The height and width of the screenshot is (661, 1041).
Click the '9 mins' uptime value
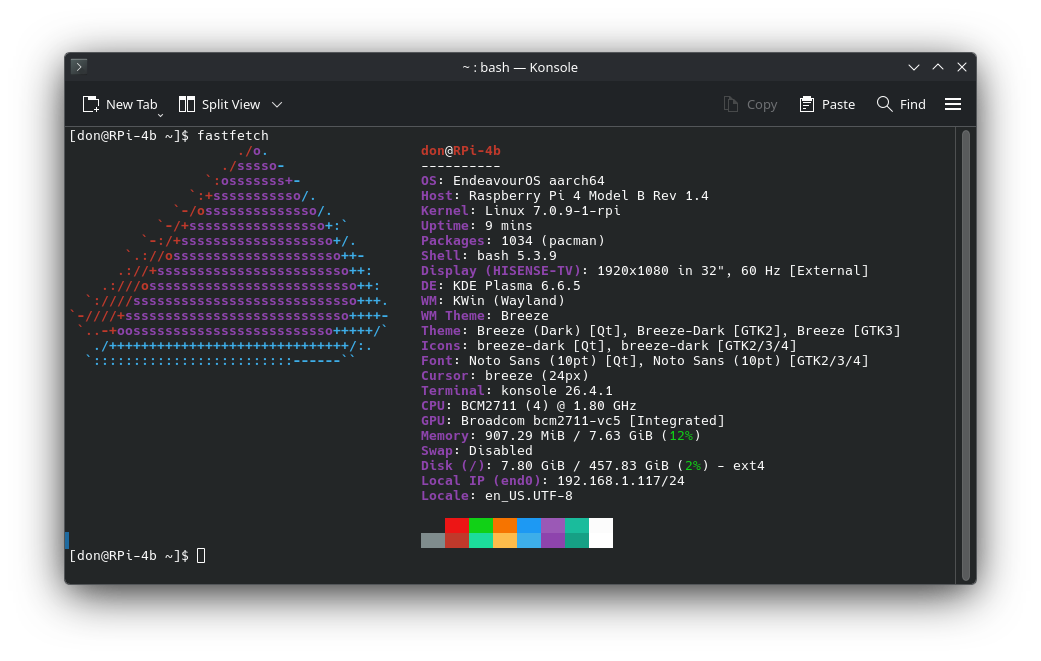point(509,226)
